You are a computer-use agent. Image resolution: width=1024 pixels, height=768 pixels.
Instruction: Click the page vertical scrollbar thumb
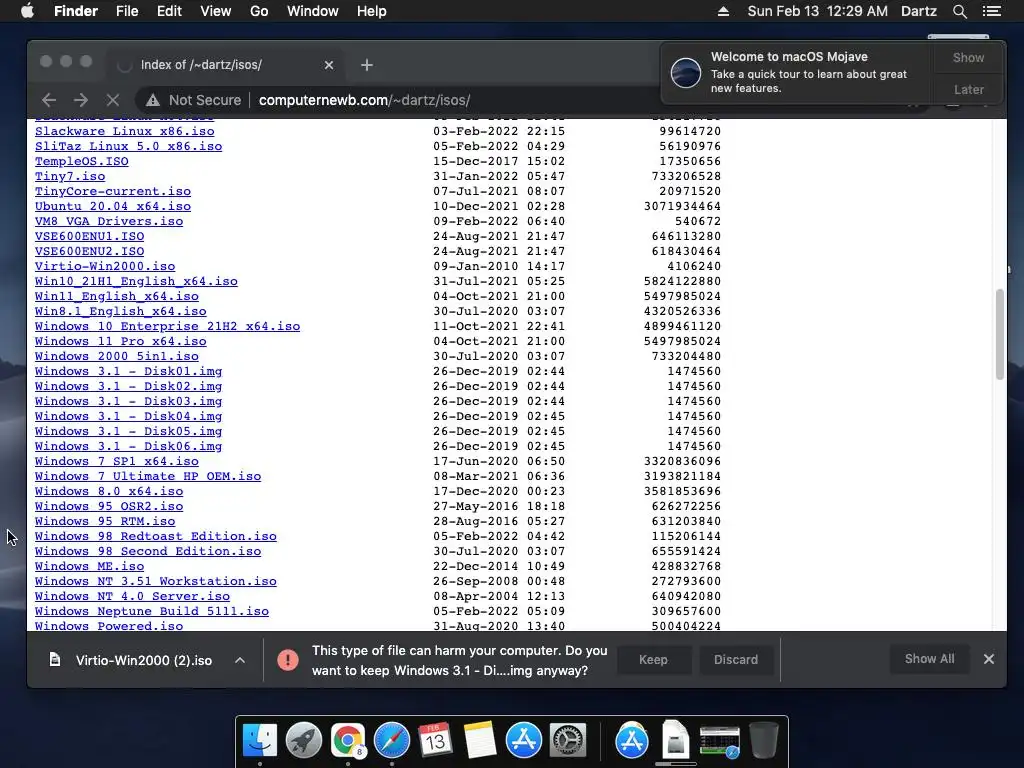click(x=999, y=334)
